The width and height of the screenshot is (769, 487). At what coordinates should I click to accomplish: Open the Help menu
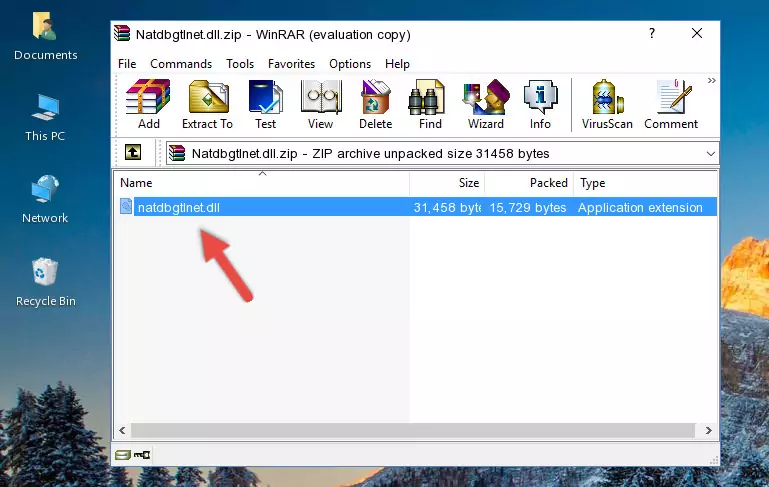pos(397,64)
